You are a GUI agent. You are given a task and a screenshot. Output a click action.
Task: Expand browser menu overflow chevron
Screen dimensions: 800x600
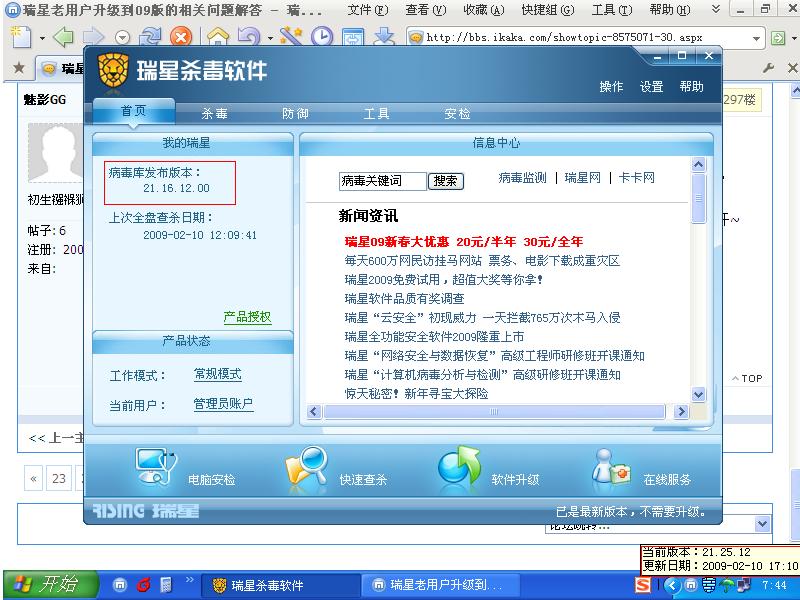pos(716,9)
